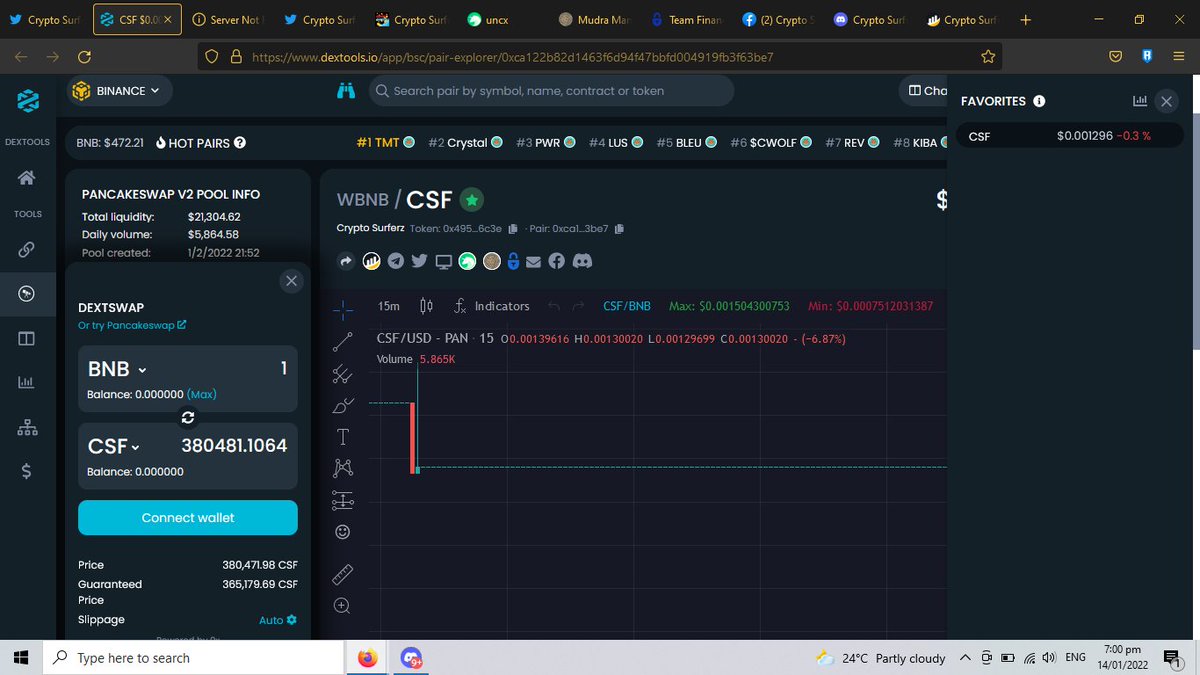
Task: Open the chain-link tool in the sidebar
Action: [x=27, y=250]
